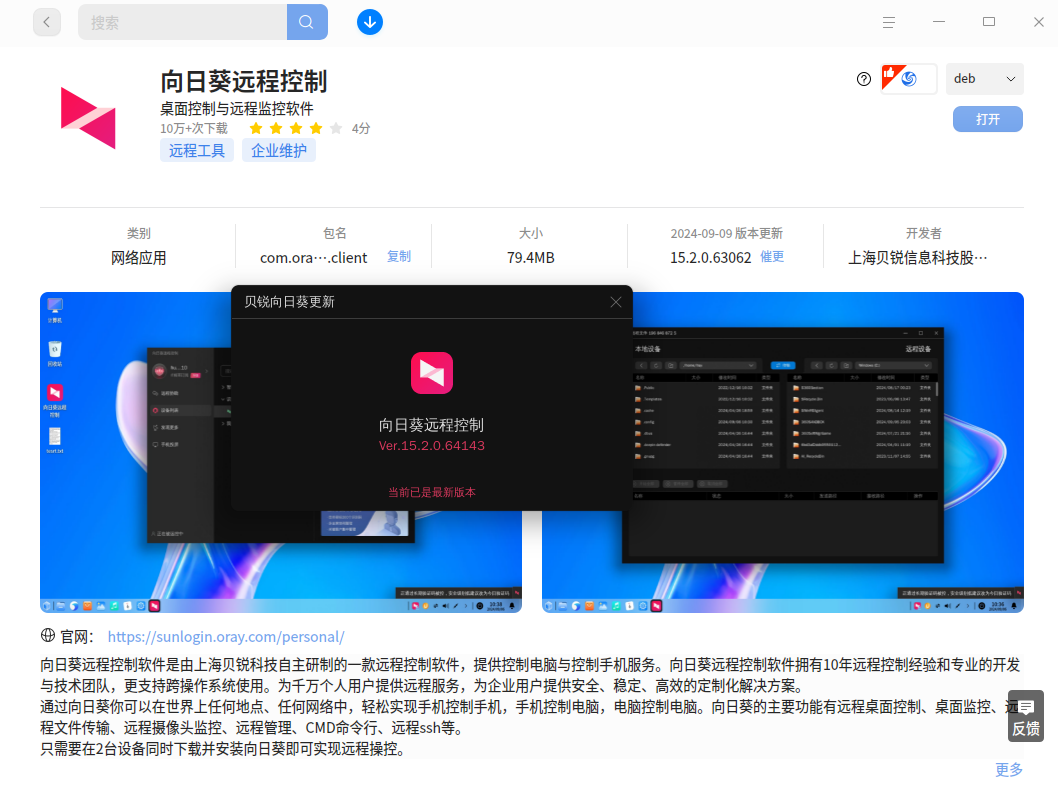
Task: Close the 贝锐向日葵更新 dialog
Action: 615,302
